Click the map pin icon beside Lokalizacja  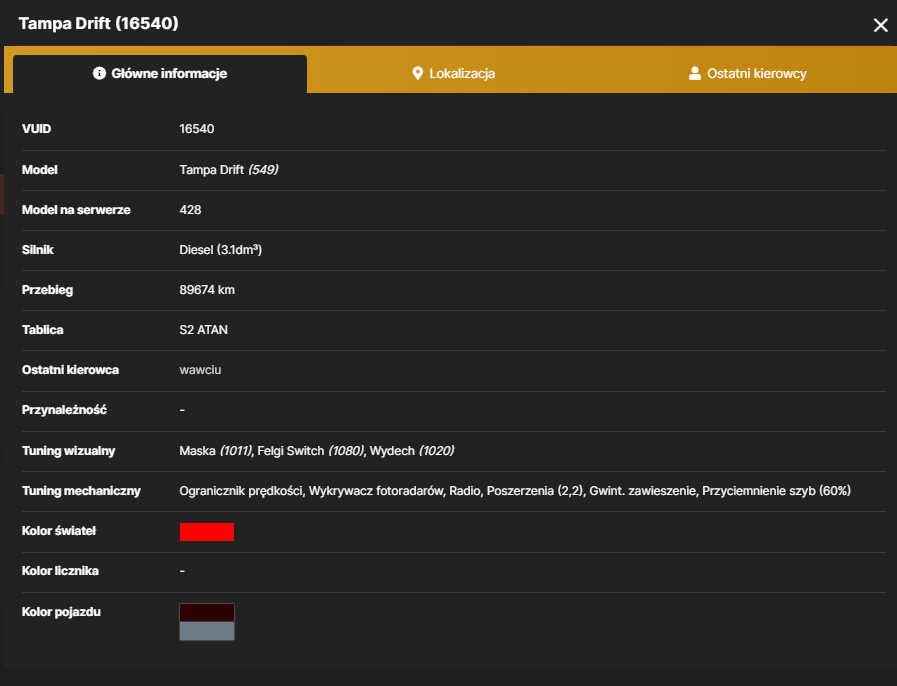click(418, 73)
